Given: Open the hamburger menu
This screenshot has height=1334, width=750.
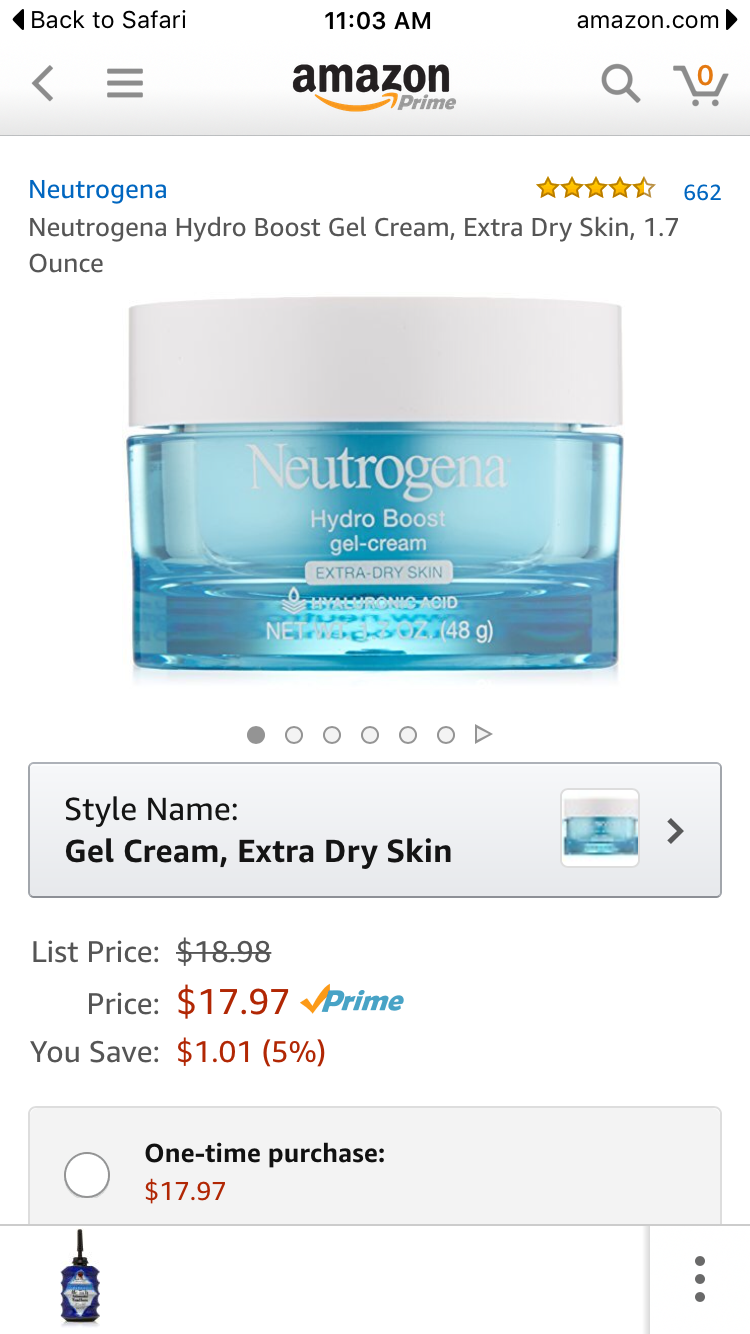Looking at the screenshot, I should tap(125, 83).
